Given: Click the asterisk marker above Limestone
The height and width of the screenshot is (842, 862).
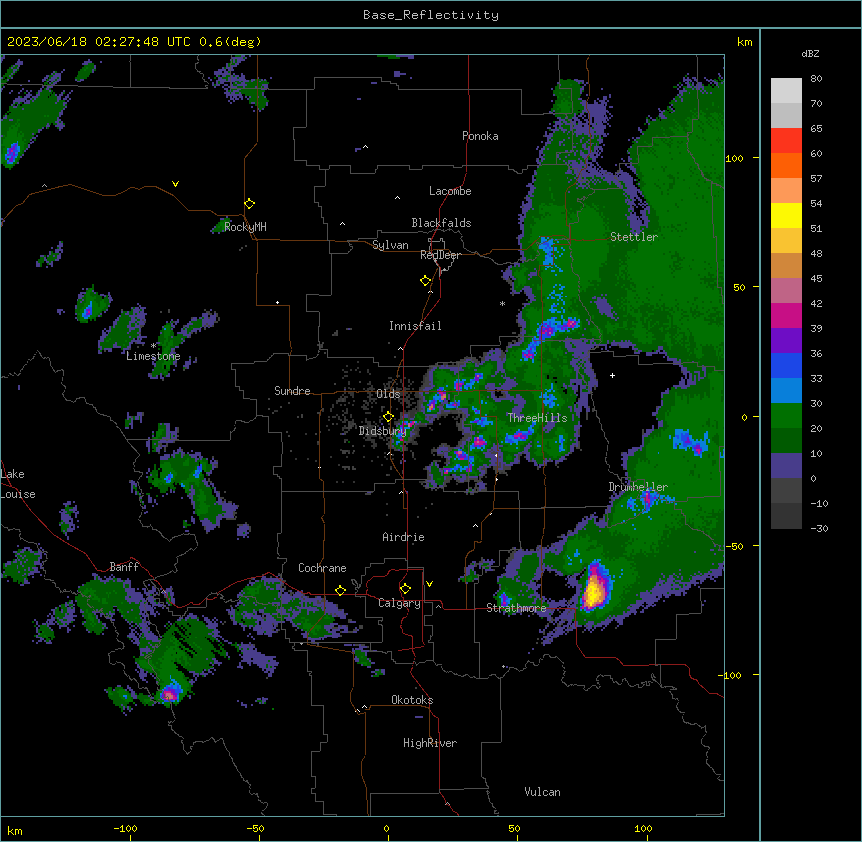Looking at the screenshot, I should 153,346.
